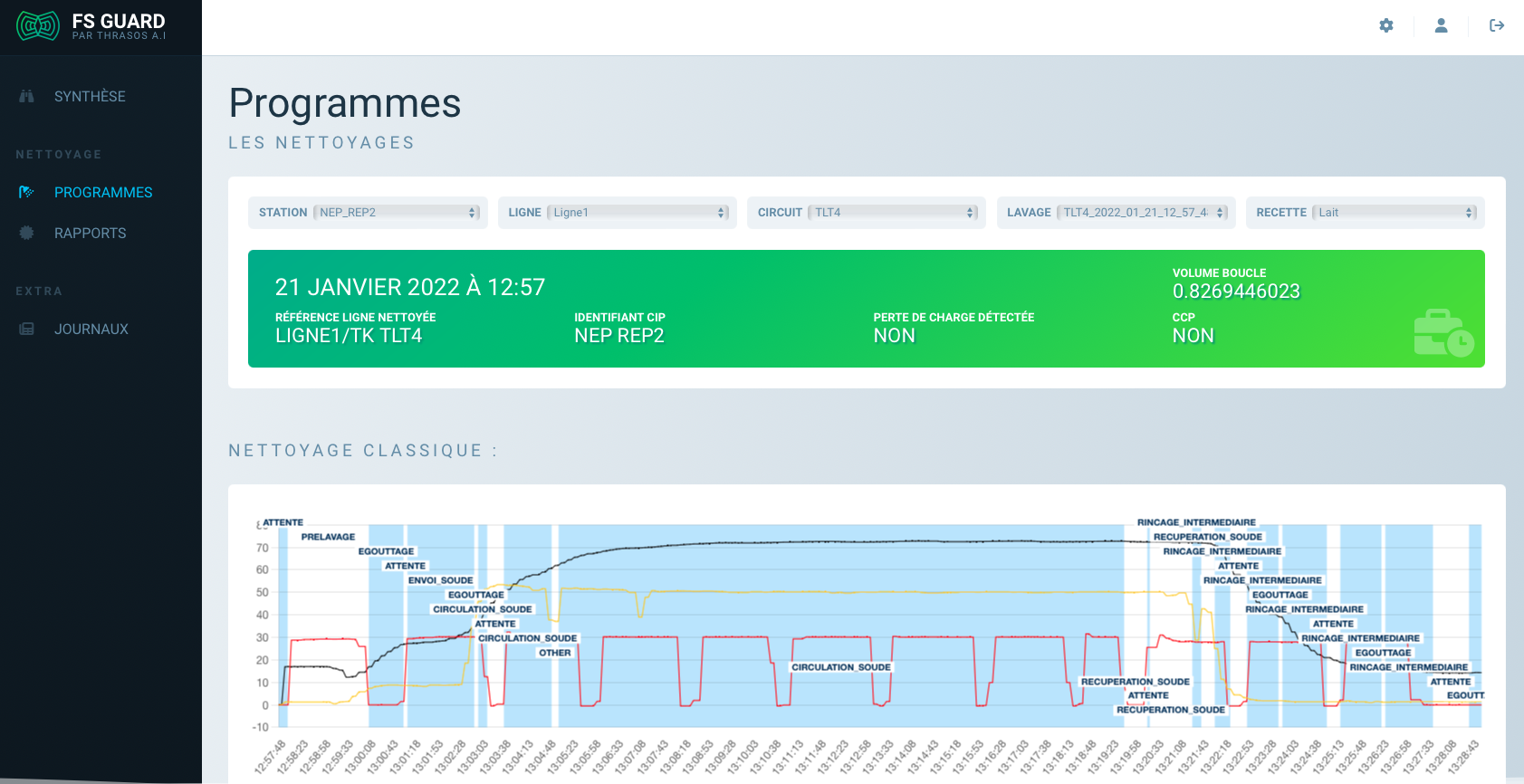Open the user profile icon
This screenshot has height=784, width=1524.
1441,25
